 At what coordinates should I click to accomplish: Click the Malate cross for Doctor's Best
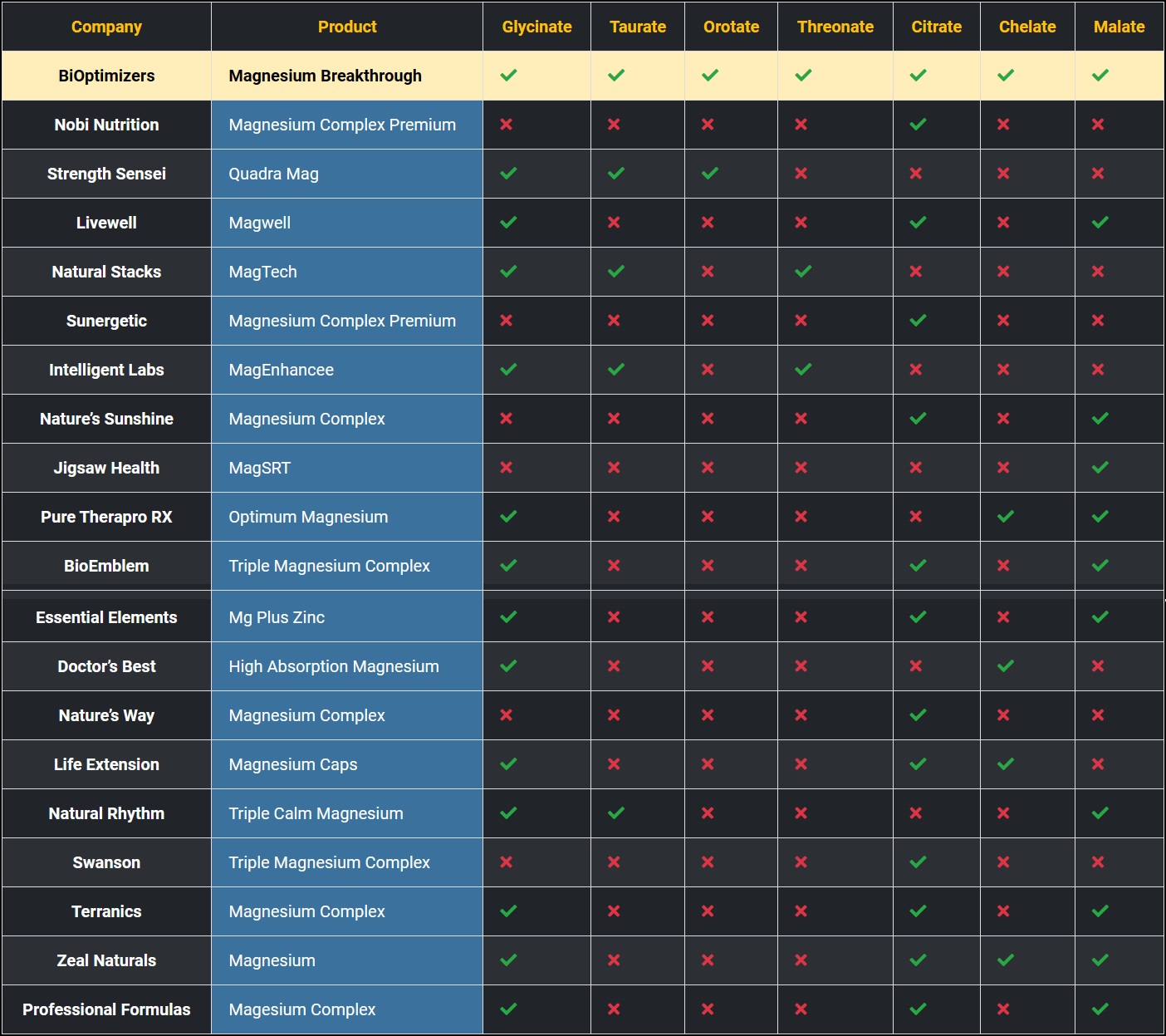[x=1098, y=666]
